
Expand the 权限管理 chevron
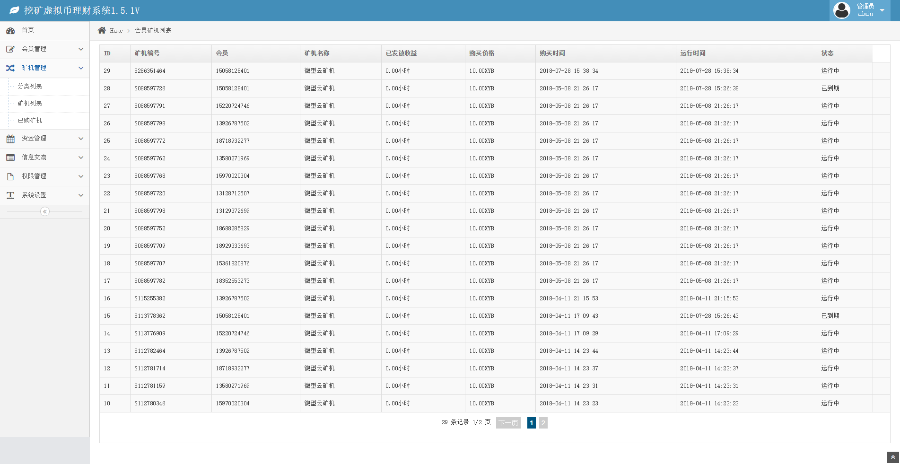(81, 176)
